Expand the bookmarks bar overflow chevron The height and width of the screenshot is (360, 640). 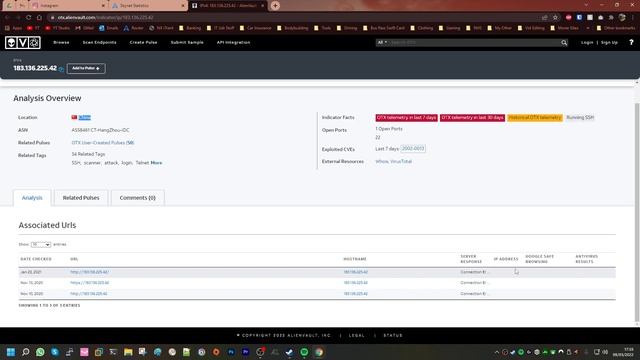pos(588,28)
